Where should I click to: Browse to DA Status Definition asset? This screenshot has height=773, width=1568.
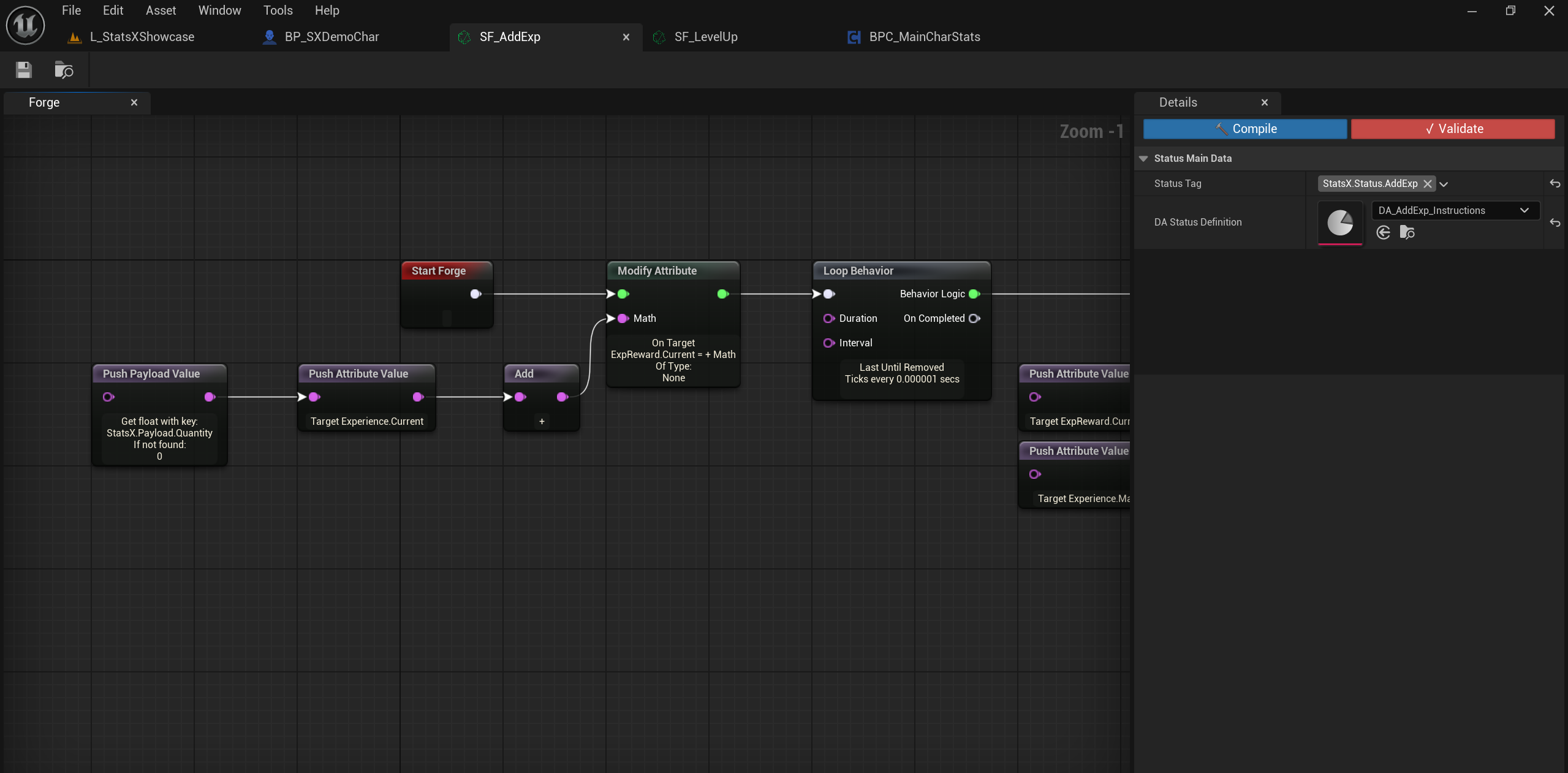pyautogui.click(x=1407, y=232)
